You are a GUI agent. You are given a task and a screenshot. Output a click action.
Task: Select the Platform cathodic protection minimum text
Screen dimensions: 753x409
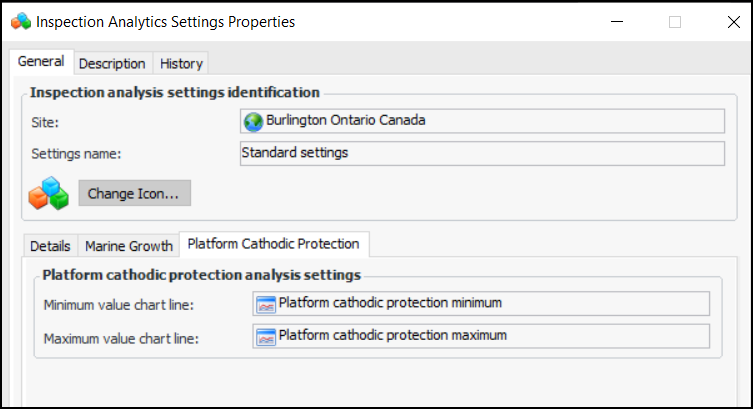tap(390, 303)
